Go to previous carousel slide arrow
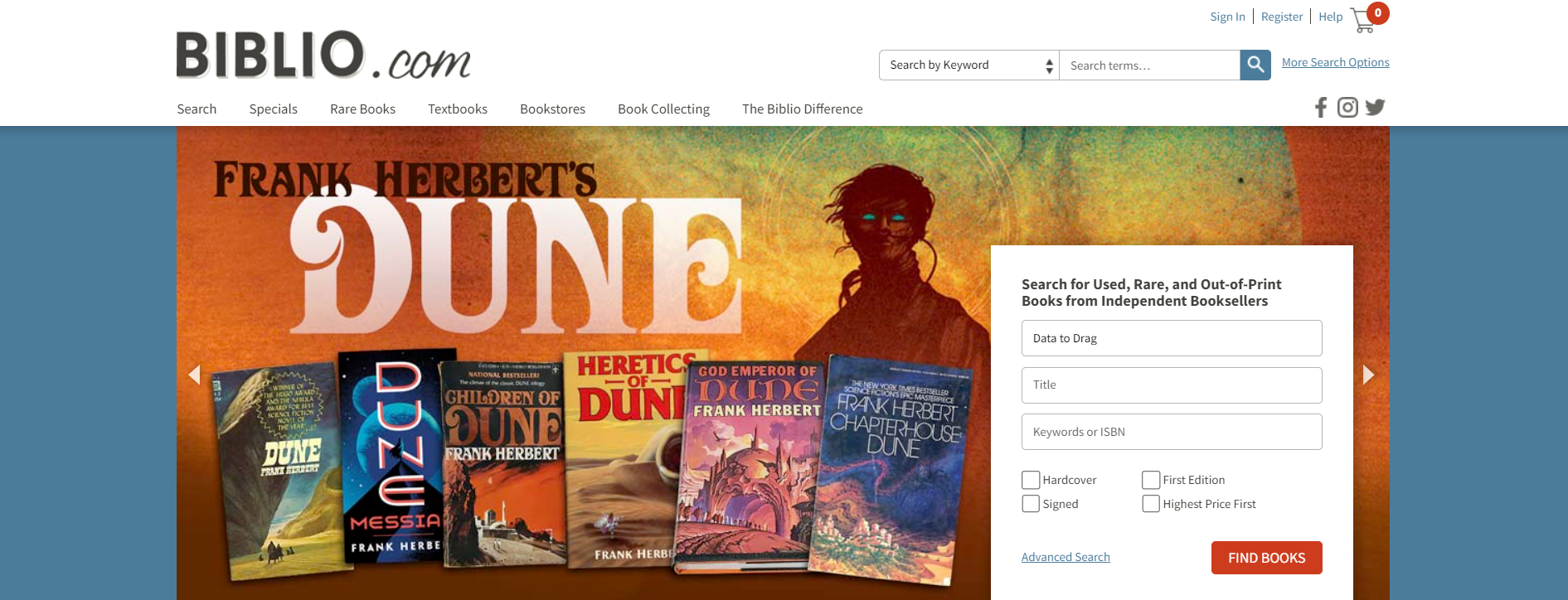The image size is (1568, 600). click(195, 375)
